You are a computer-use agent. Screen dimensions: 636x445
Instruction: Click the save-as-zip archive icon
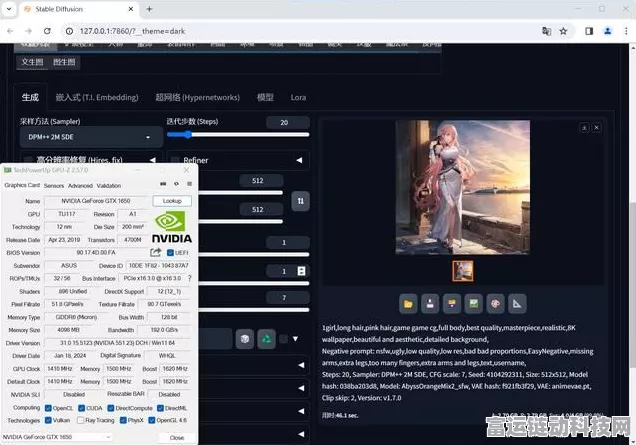[x=452, y=304]
